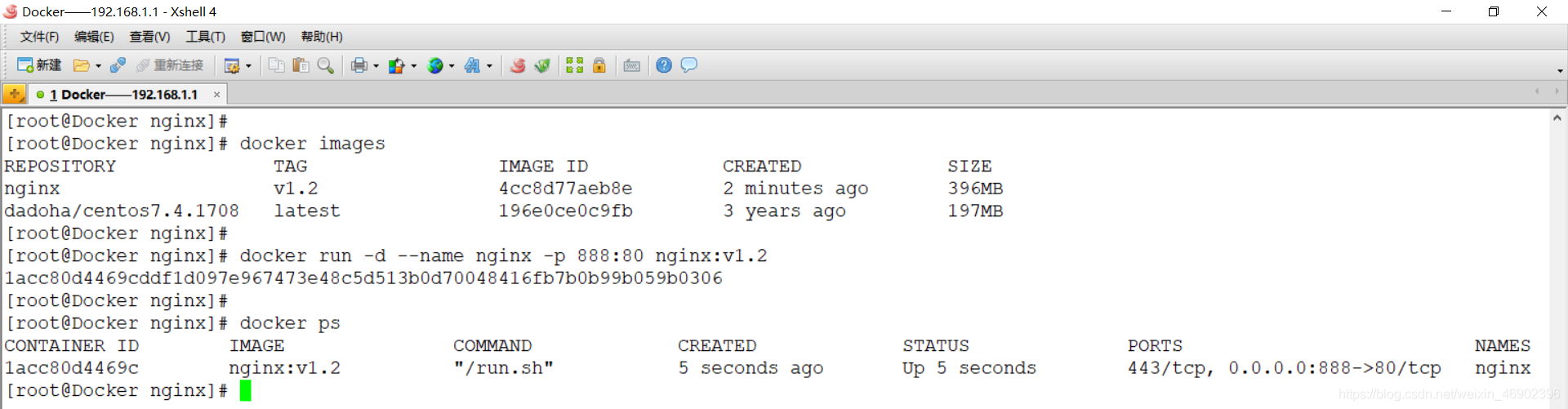Click the Paste clipboard icon
The image size is (1568, 409).
point(301,65)
